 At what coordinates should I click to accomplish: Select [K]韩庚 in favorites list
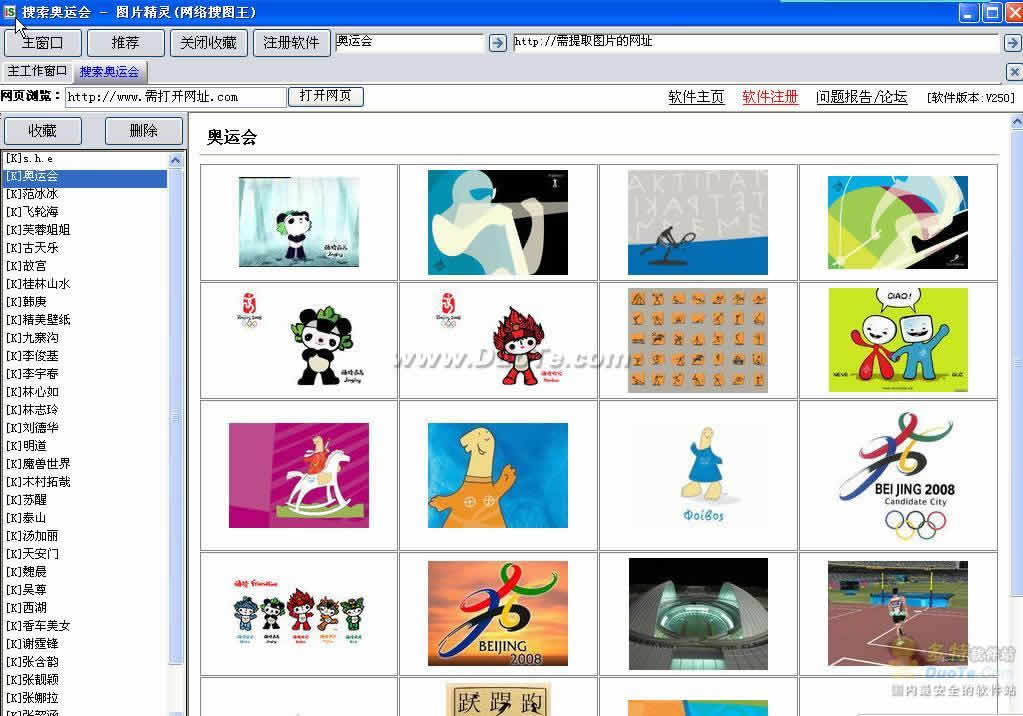click(x=86, y=302)
